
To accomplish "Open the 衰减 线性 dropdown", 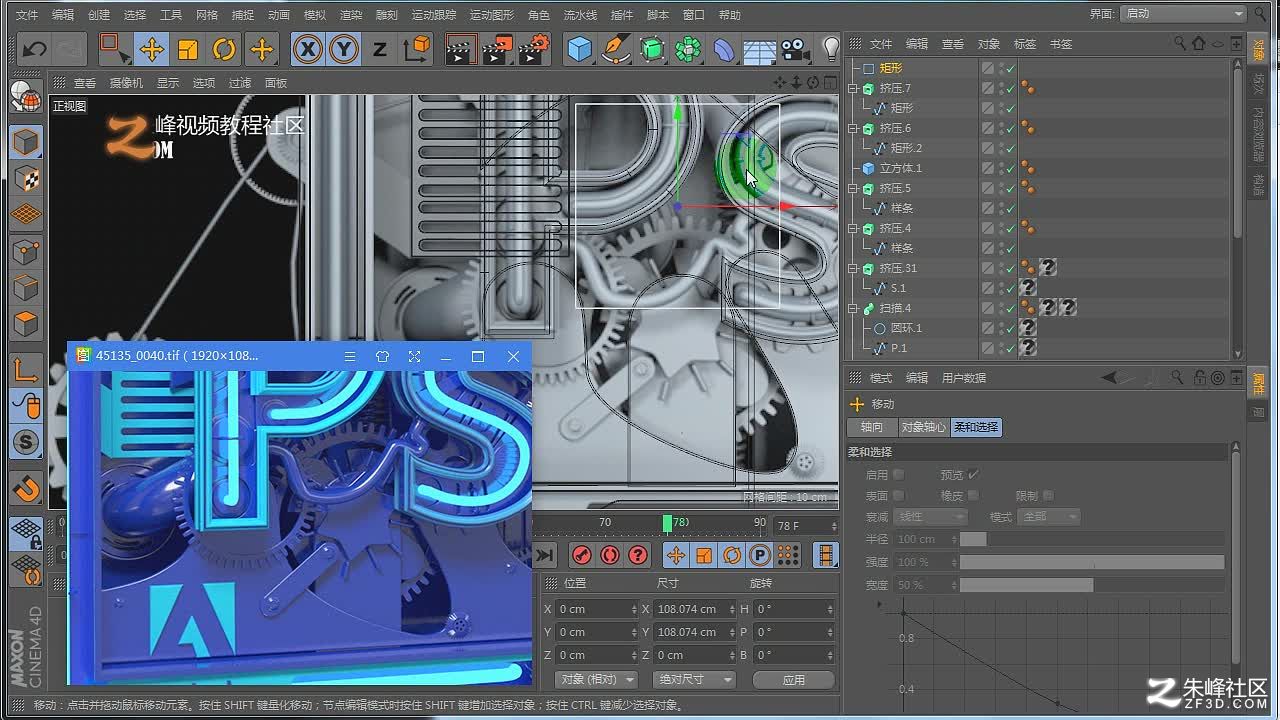I will click(931, 517).
